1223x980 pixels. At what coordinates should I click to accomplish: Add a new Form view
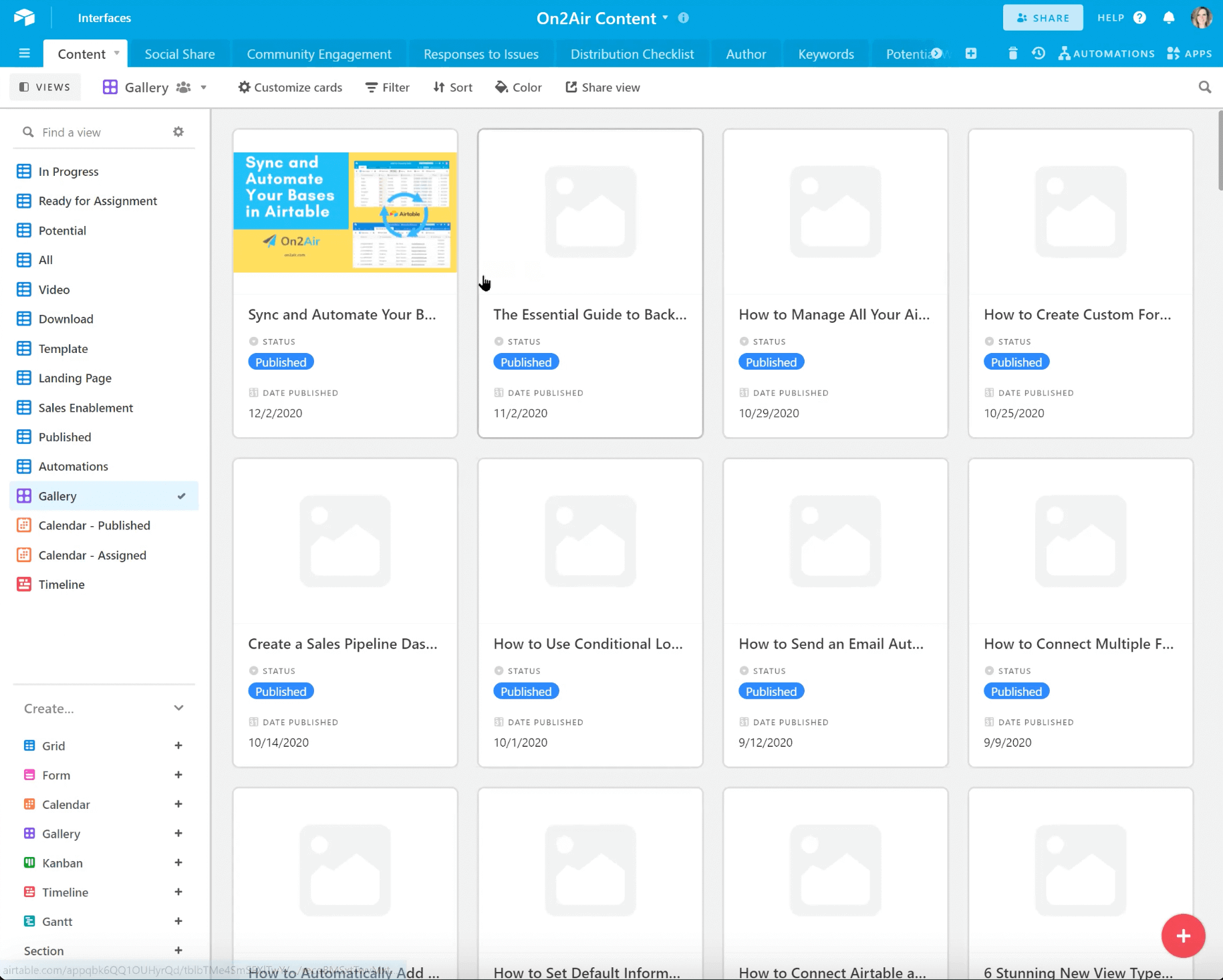click(178, 775)
